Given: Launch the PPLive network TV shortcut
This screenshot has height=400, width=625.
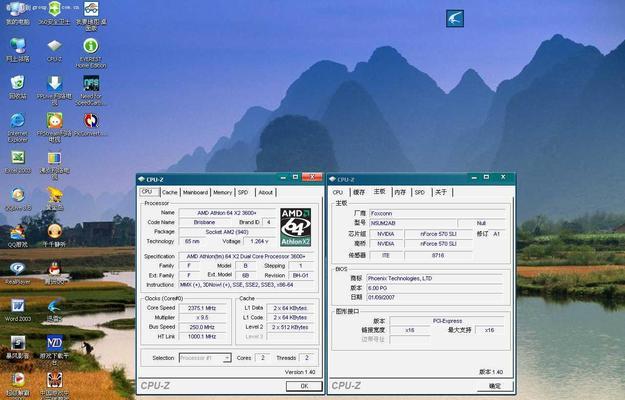Looking at the screenshot, I should coord(55,90).
